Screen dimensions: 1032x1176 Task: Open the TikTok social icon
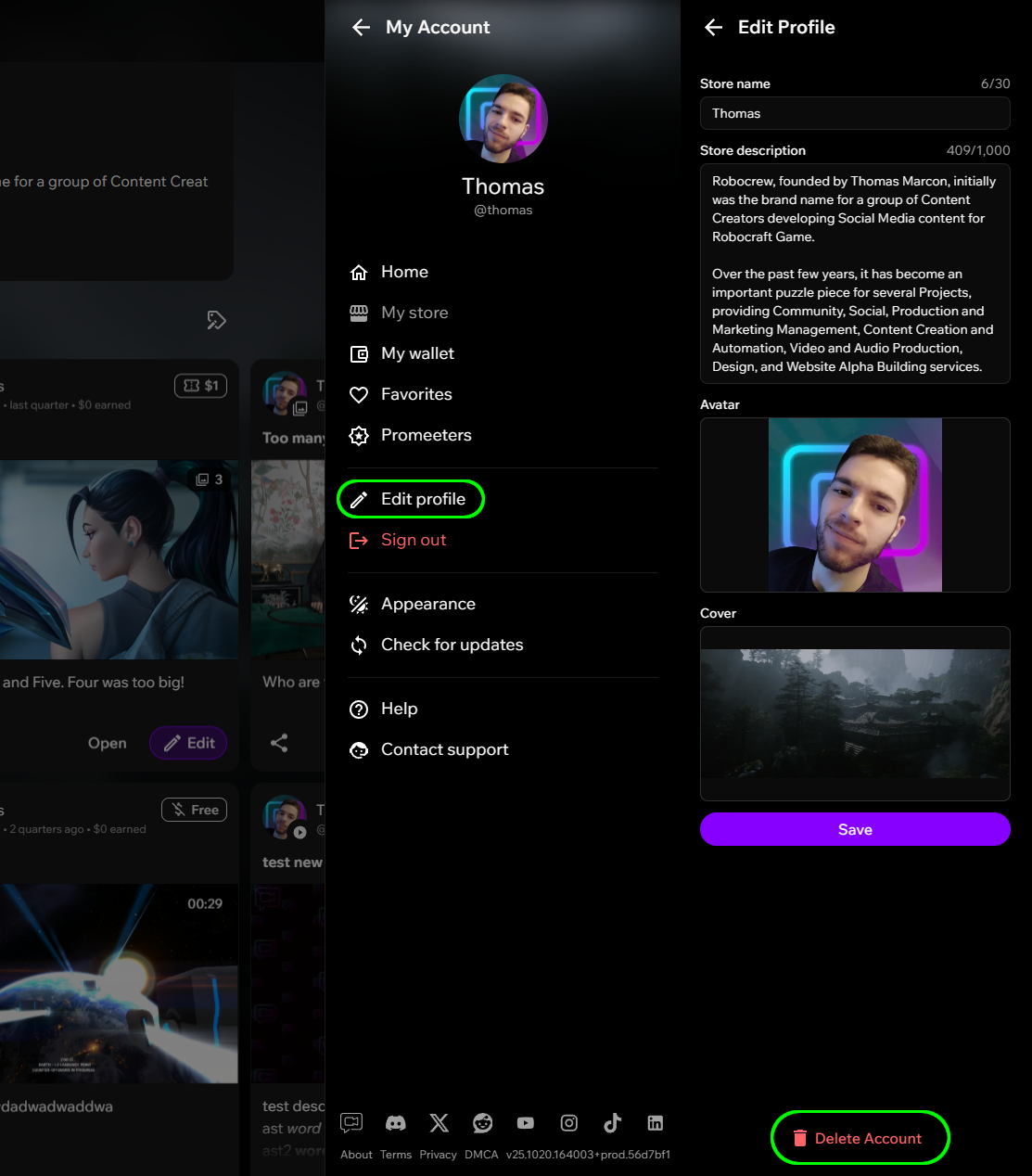click(612, 1123)
